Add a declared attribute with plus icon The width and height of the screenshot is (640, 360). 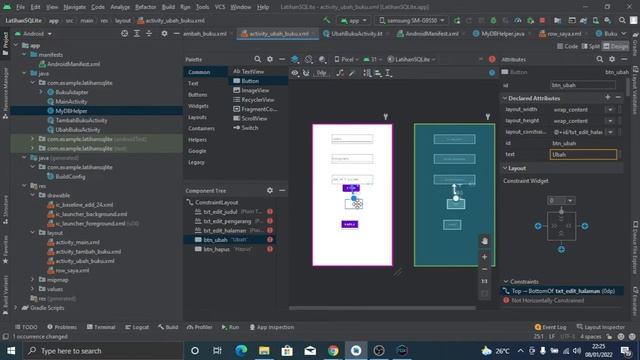pos(608,97)
